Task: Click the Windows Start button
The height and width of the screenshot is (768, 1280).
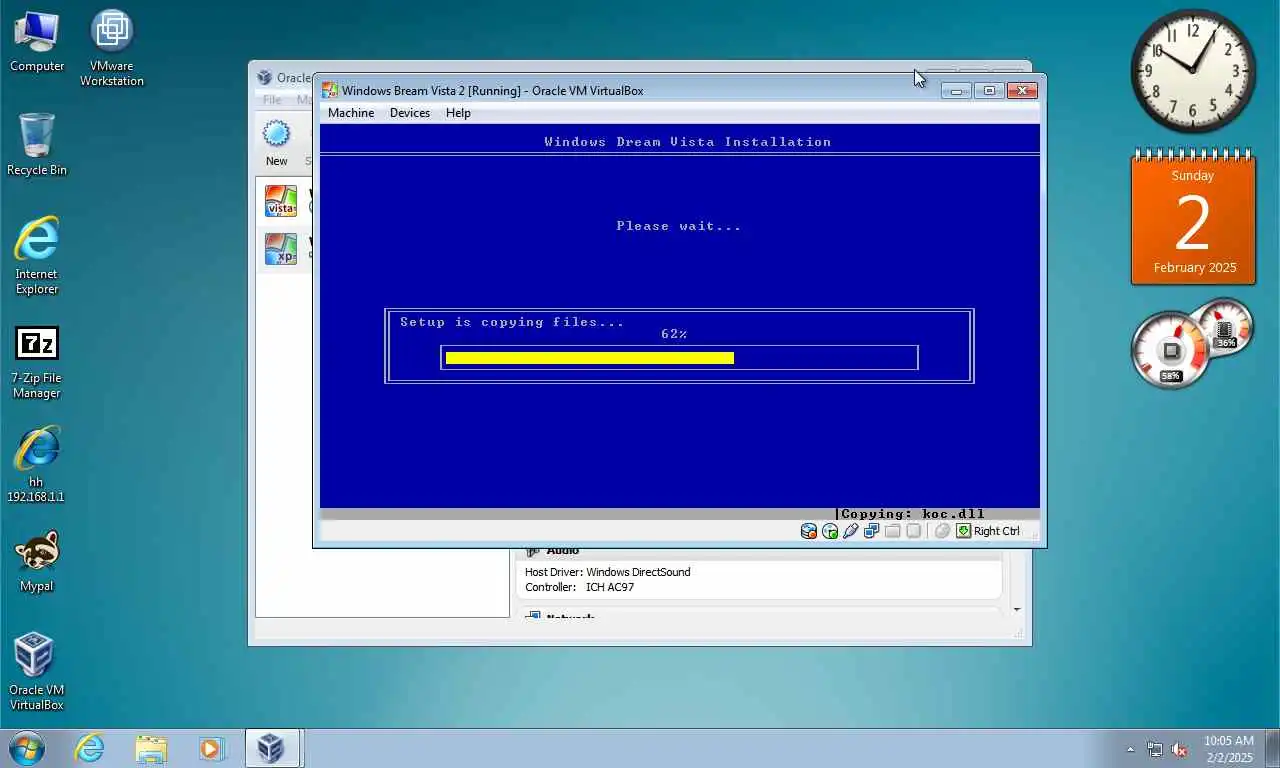Action: [27, 748]
